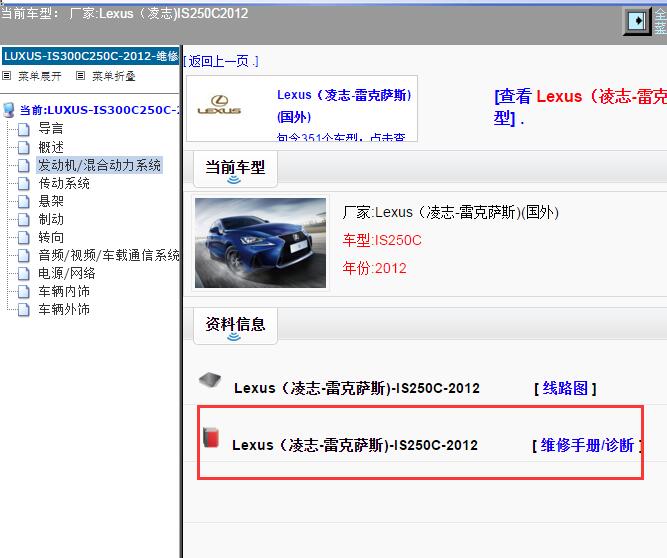
Task: Click the blue Lexus IS250C car photo
Action: pos(260,243)
